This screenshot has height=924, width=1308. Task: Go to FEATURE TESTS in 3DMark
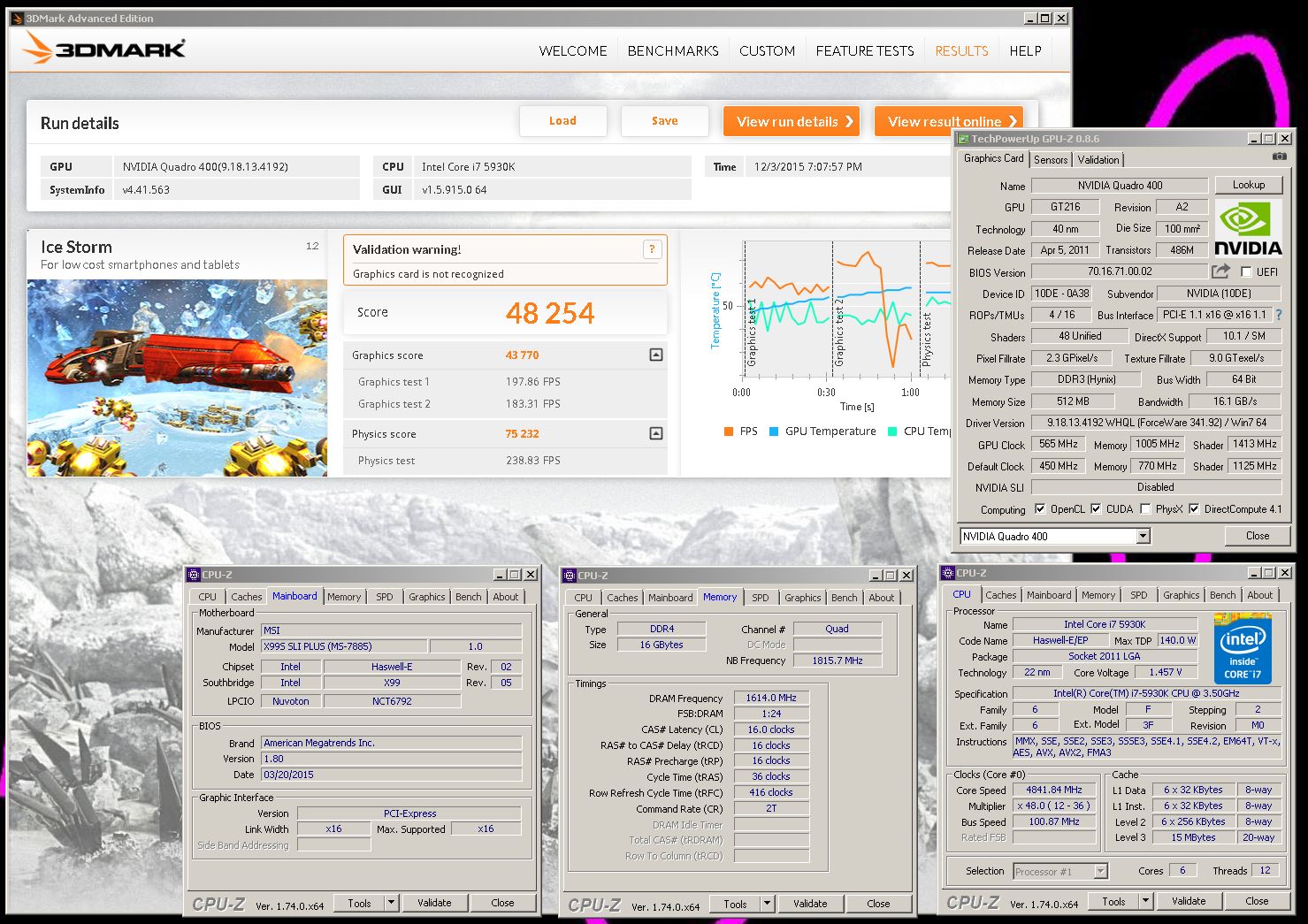(x=865, y=51)
